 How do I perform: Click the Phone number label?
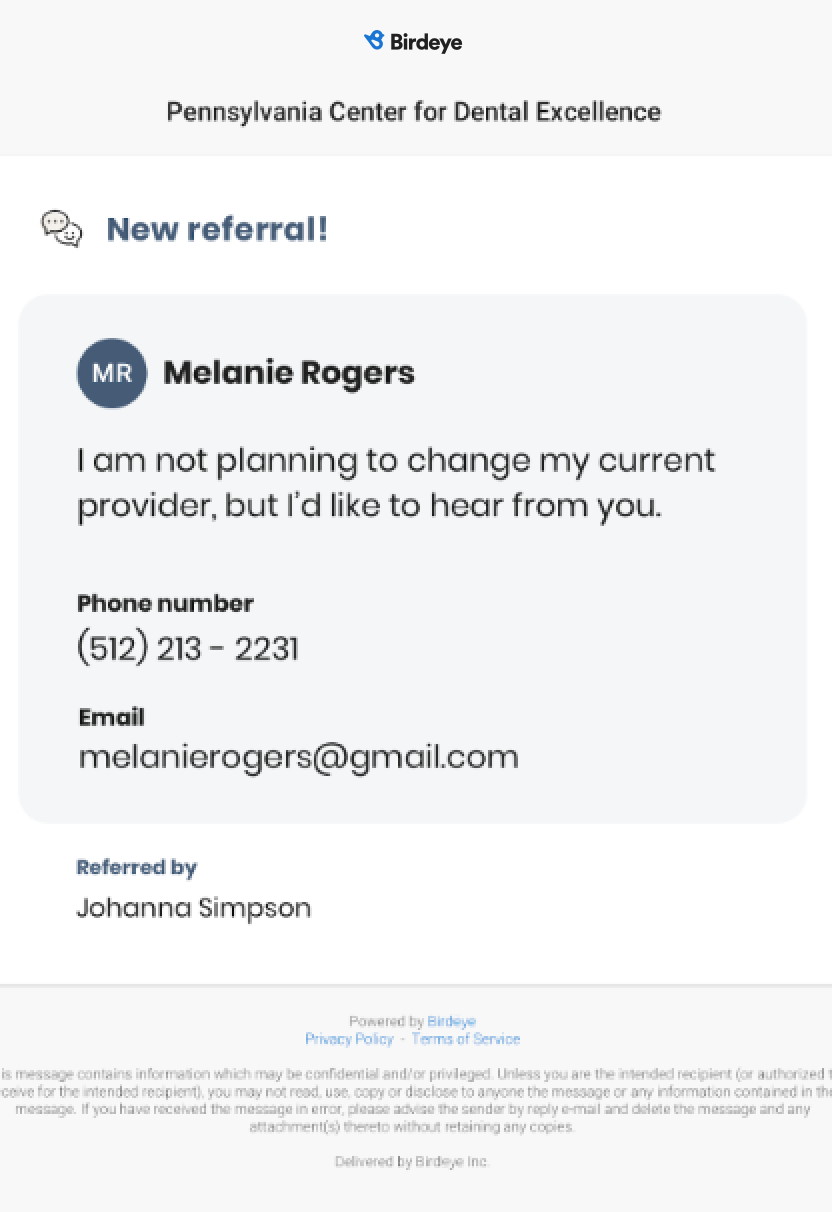(x=165, y=603)
